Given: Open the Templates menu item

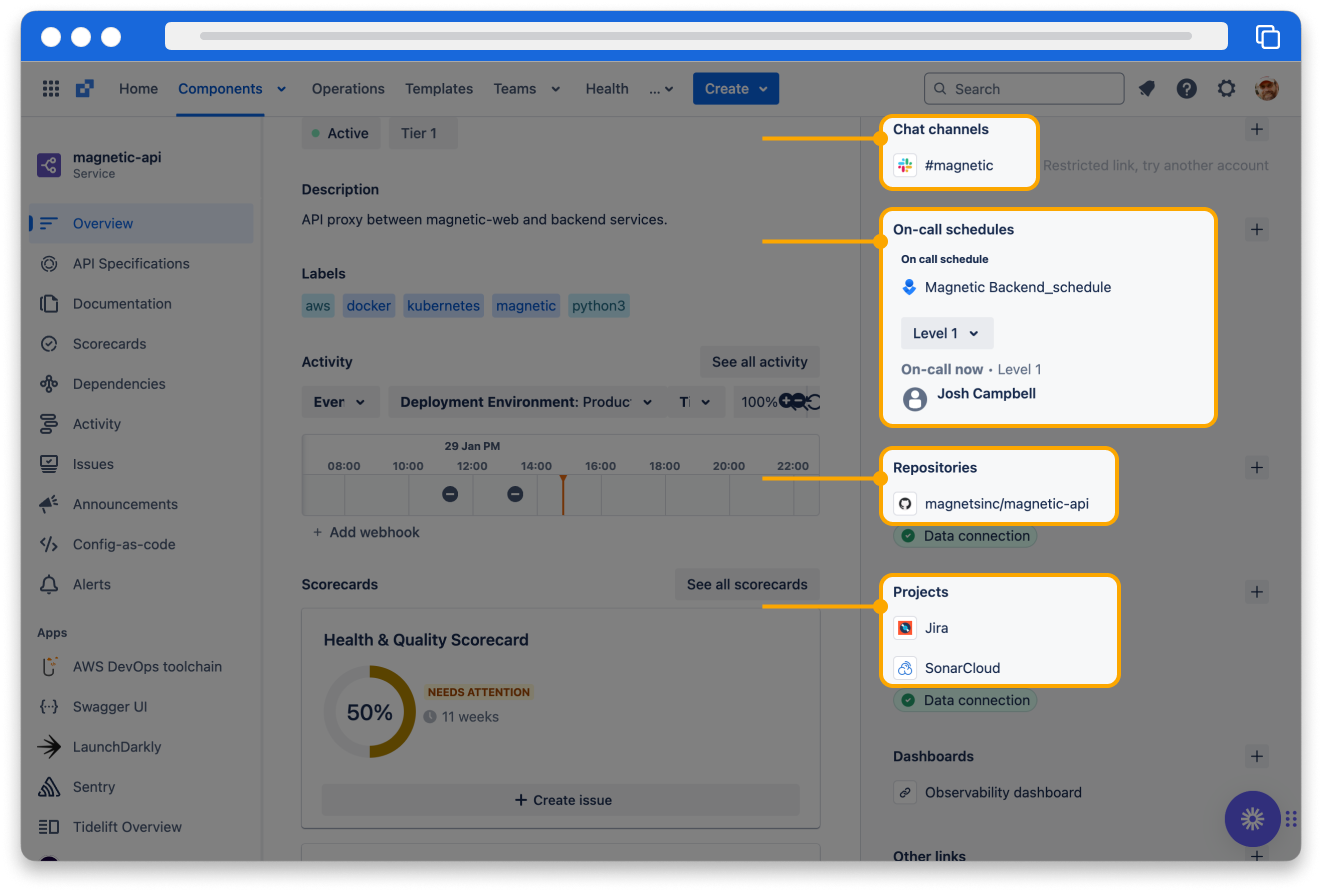Looking at the screenshot, I should [x=439, y=89].
